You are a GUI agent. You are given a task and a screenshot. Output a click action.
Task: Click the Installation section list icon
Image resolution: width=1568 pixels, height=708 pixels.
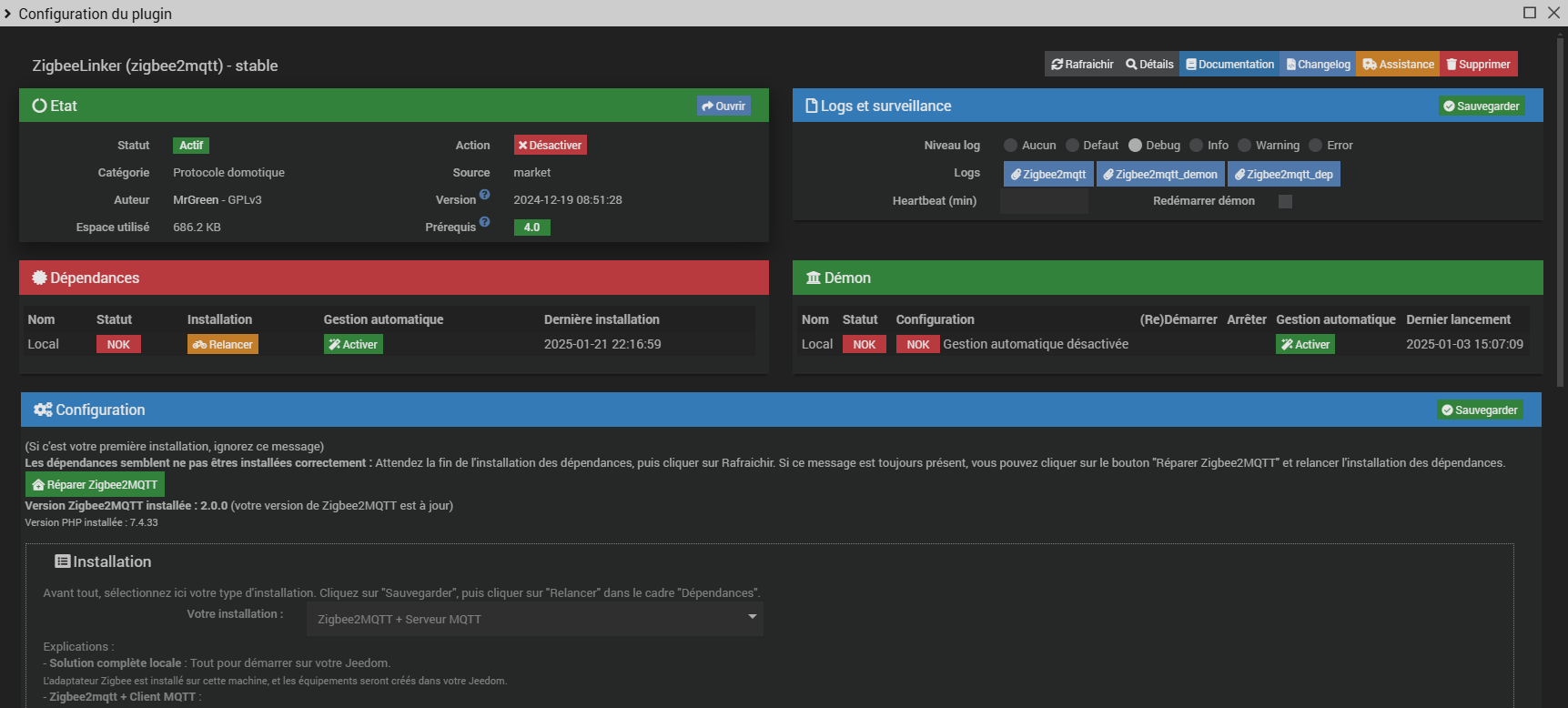tap(63, 561)
